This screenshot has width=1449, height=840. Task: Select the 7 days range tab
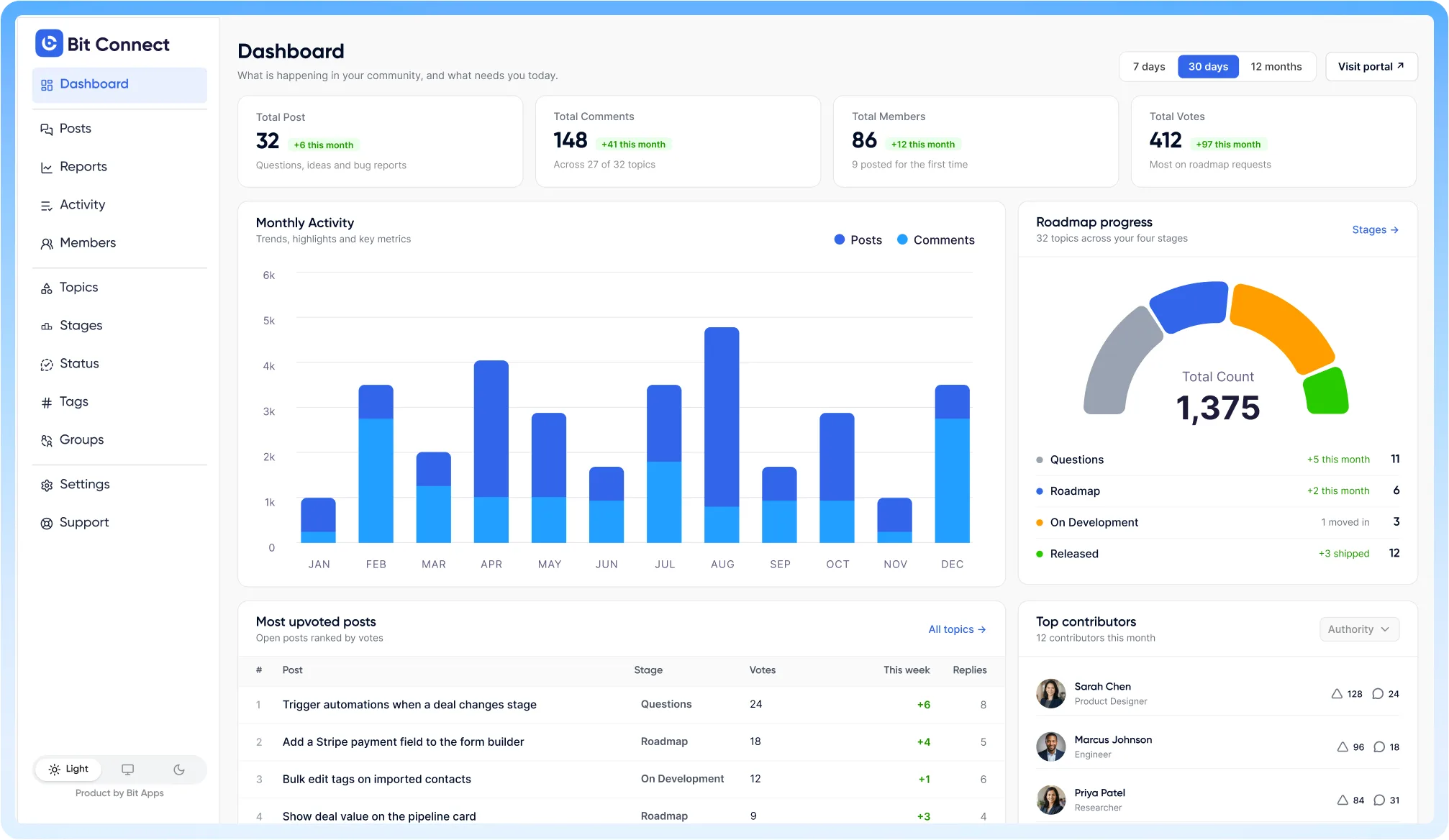tap(1149, 67)
